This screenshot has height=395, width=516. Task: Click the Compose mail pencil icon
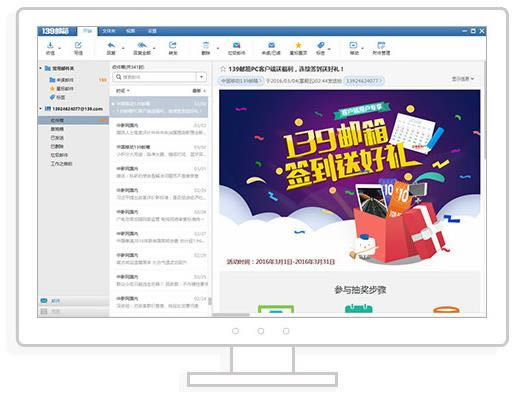pyautogui.click(x=78, y=45)
